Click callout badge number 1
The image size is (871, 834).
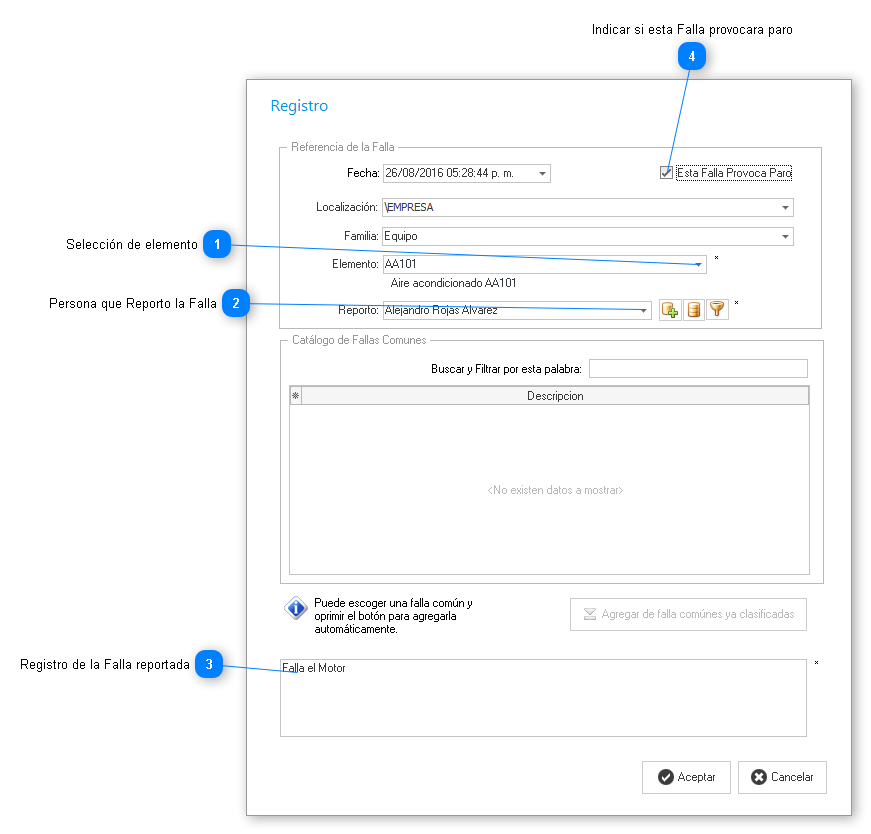pyautogui.click(x=217, y=244)
